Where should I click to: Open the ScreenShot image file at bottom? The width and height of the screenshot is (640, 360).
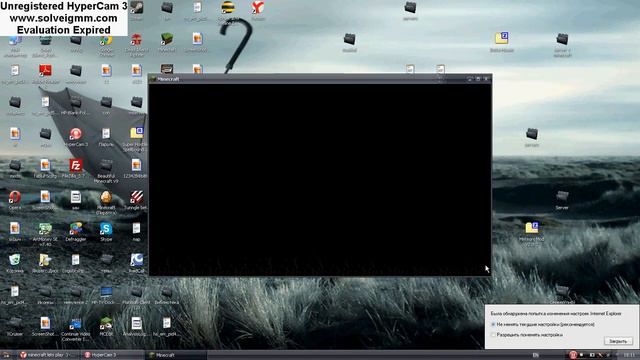45,323
